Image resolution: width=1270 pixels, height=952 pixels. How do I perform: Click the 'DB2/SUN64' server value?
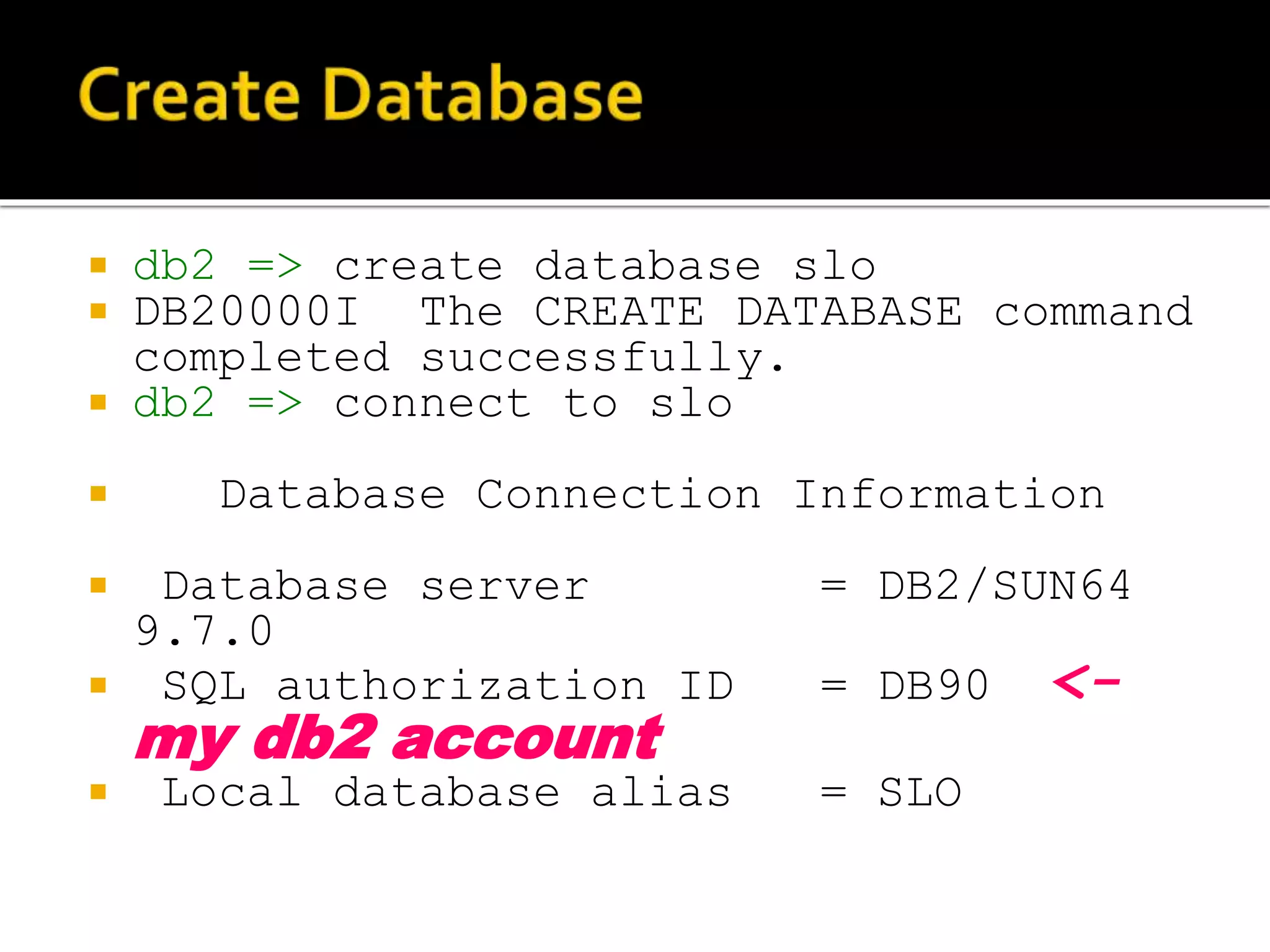(x=1005, y=586)
